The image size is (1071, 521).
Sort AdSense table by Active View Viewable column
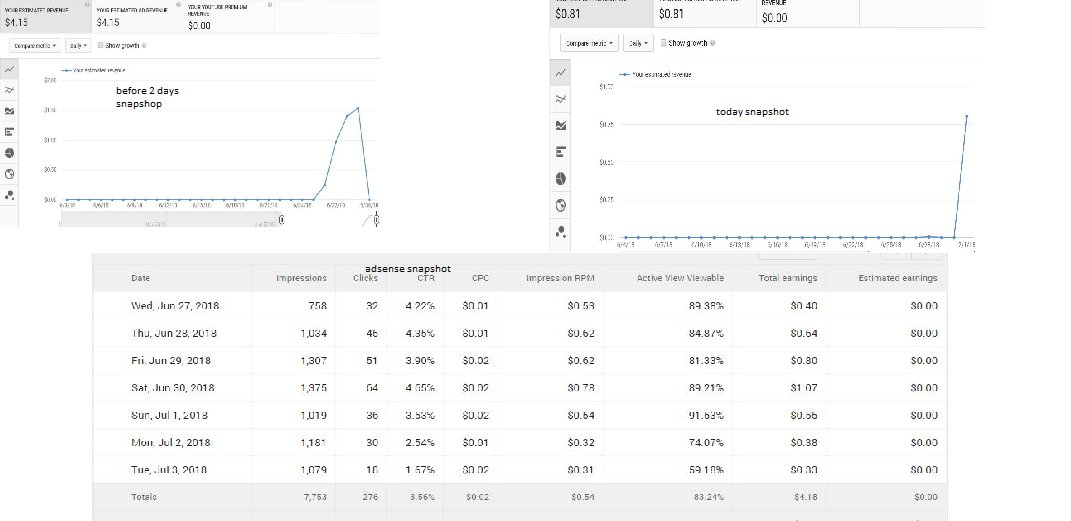pos(680,278)
